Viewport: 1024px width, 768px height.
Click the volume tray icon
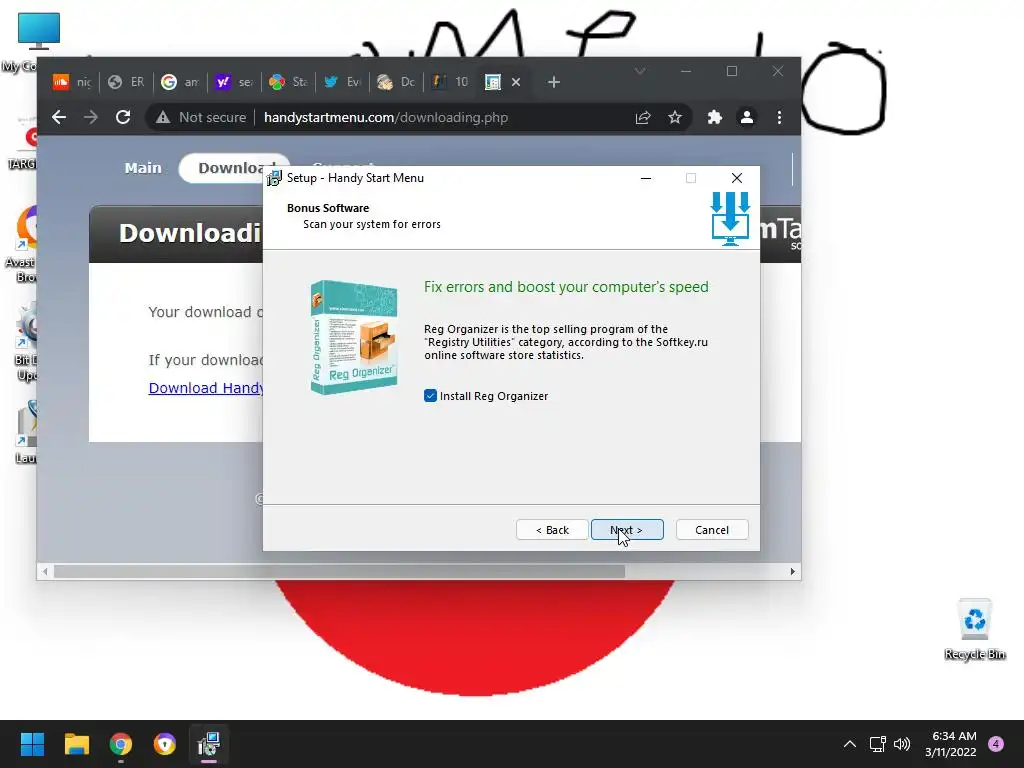coord(902,744)
